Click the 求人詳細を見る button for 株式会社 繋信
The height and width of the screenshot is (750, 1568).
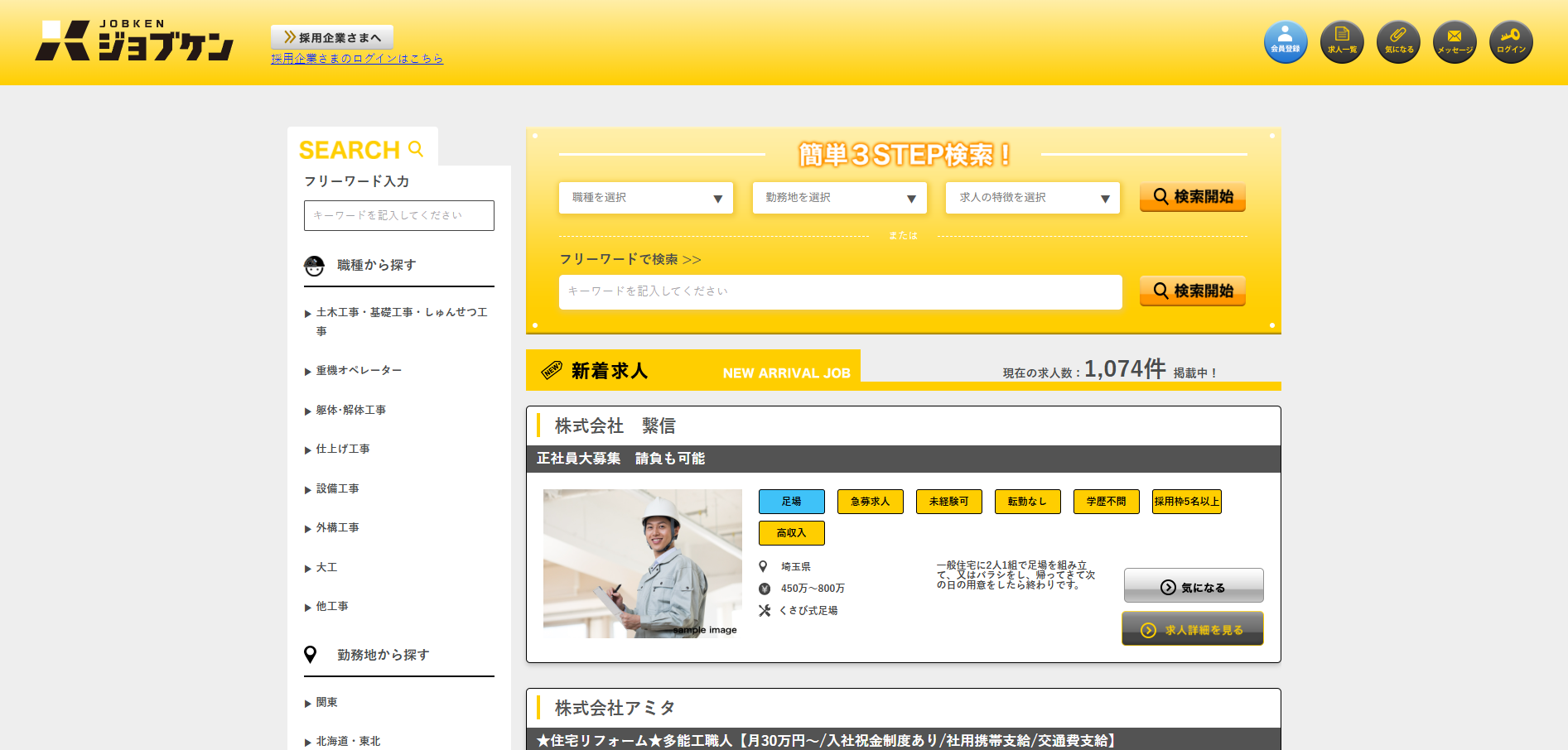pos(1192,629)
